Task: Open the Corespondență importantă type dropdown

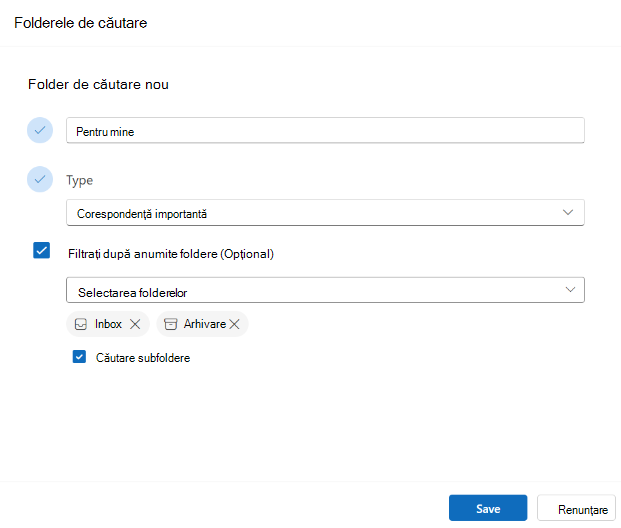Action: [x=325, y=213]
